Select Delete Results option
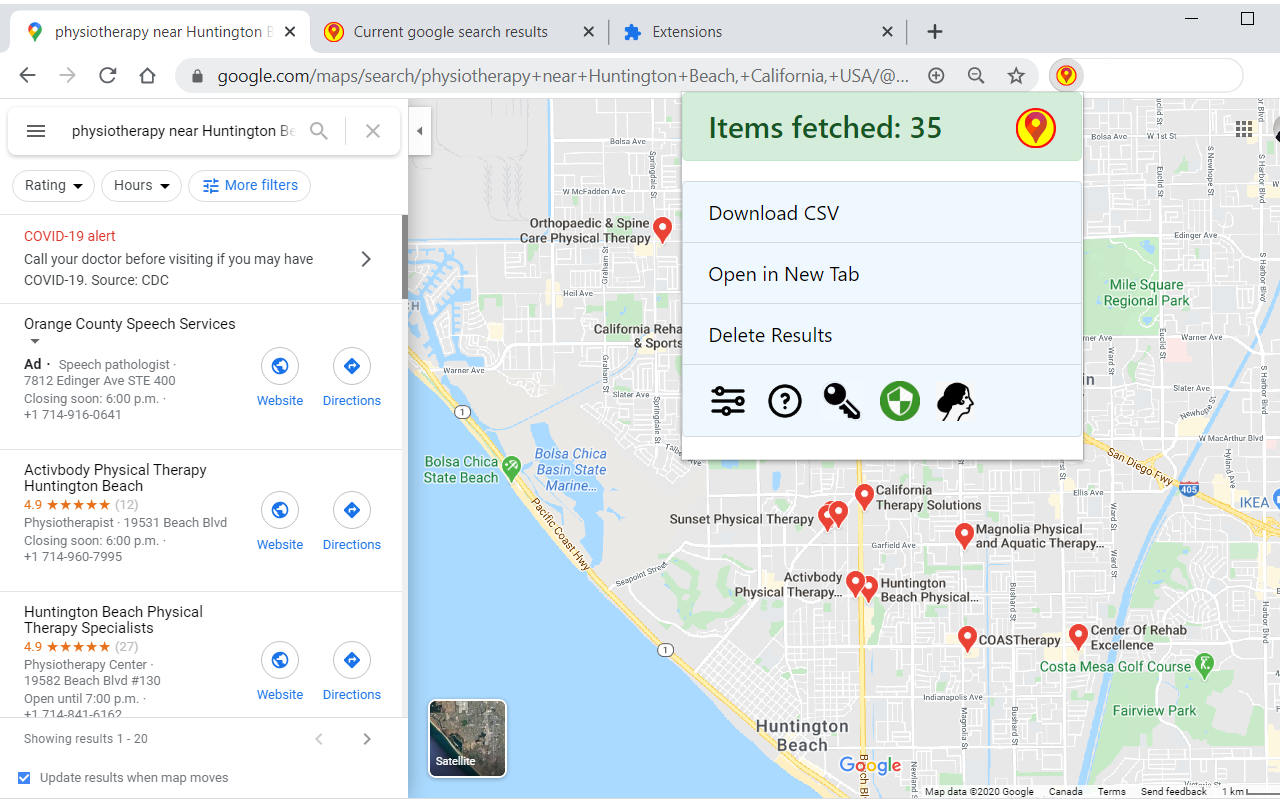Image resolution: width=1280 pixels, height=800 pixels. pyautogui.click(x=882, y=335)
